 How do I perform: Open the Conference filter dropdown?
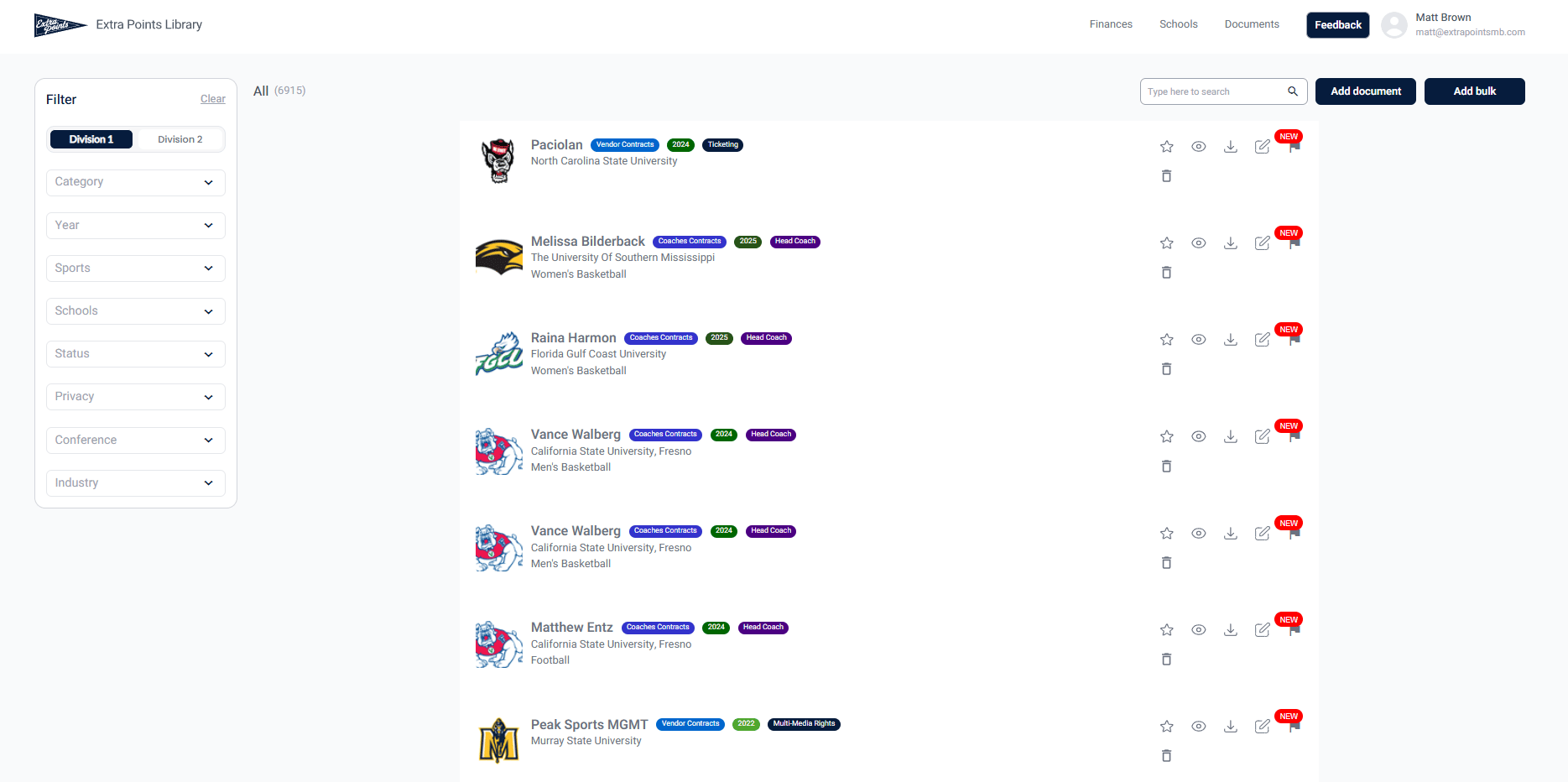coord(136,441)
